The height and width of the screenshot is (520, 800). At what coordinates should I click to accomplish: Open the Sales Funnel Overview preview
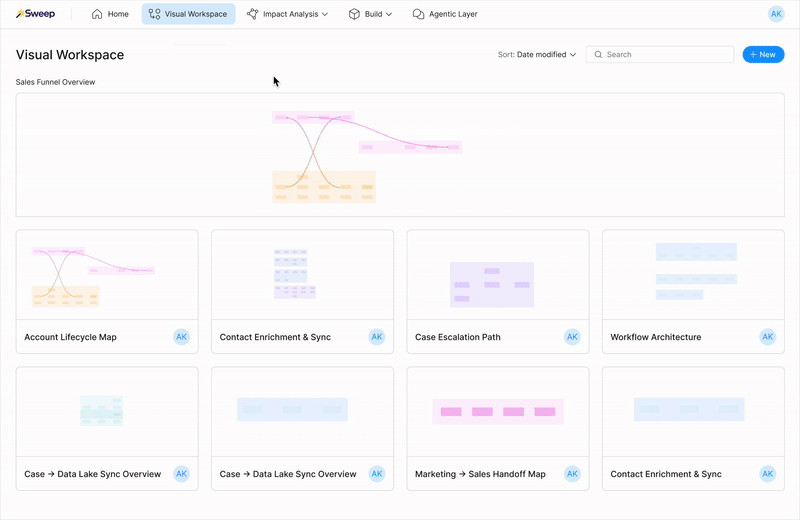point(400,155)
